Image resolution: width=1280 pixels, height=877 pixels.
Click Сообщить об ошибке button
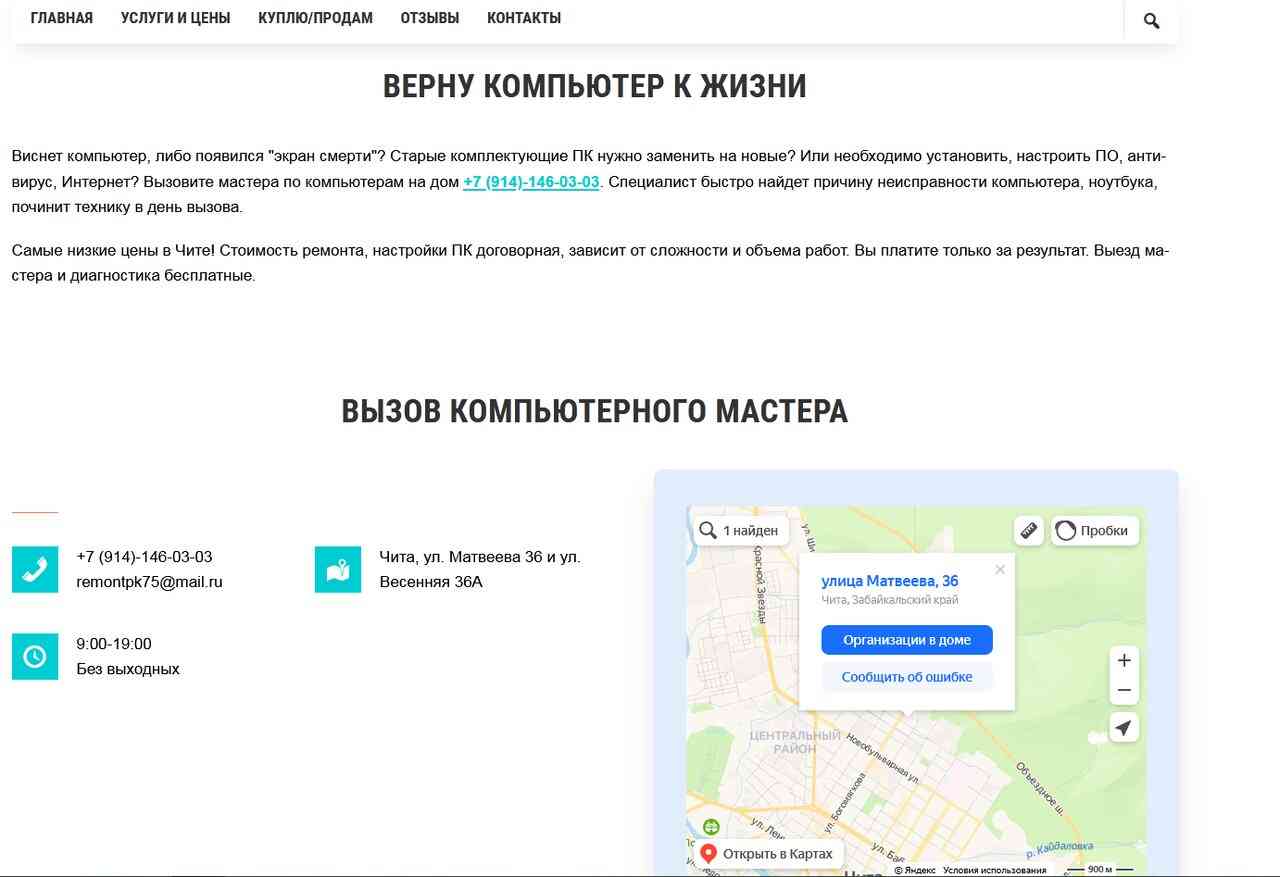906,677
